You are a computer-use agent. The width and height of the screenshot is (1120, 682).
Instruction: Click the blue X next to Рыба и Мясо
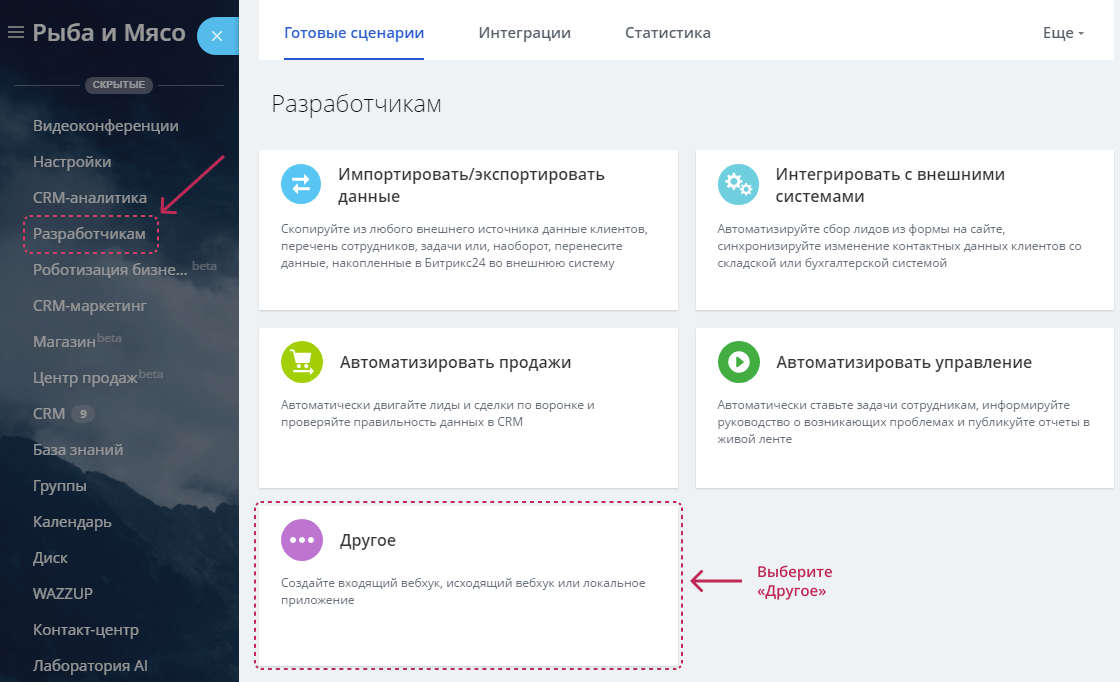tap(218, 34)
